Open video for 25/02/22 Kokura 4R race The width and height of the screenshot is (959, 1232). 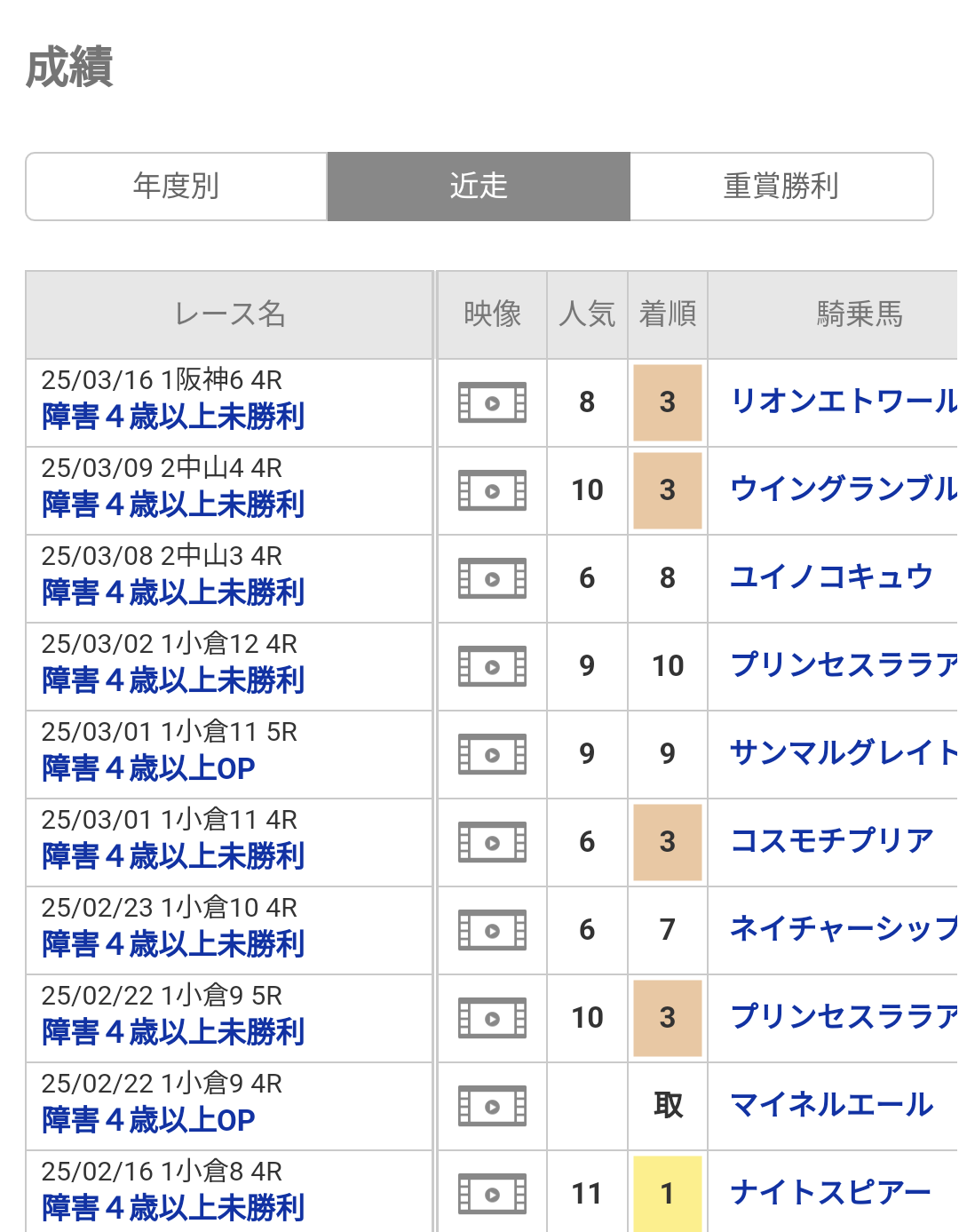pyautogui.click(x=492, y=1106)
